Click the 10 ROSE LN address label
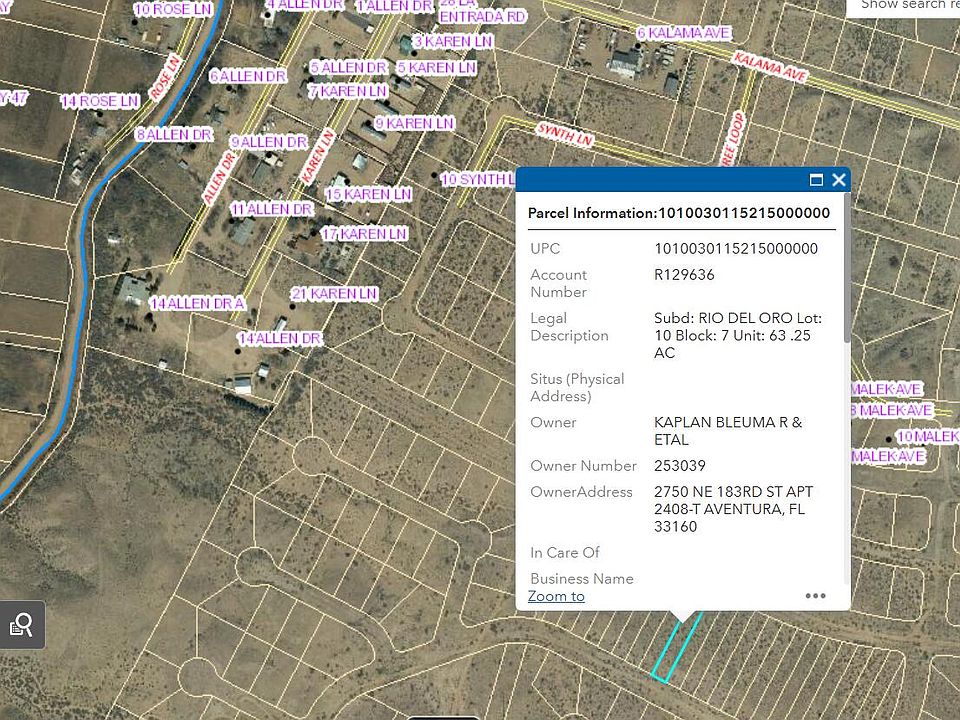Screen dimensions: 960x720 (173, 9)
